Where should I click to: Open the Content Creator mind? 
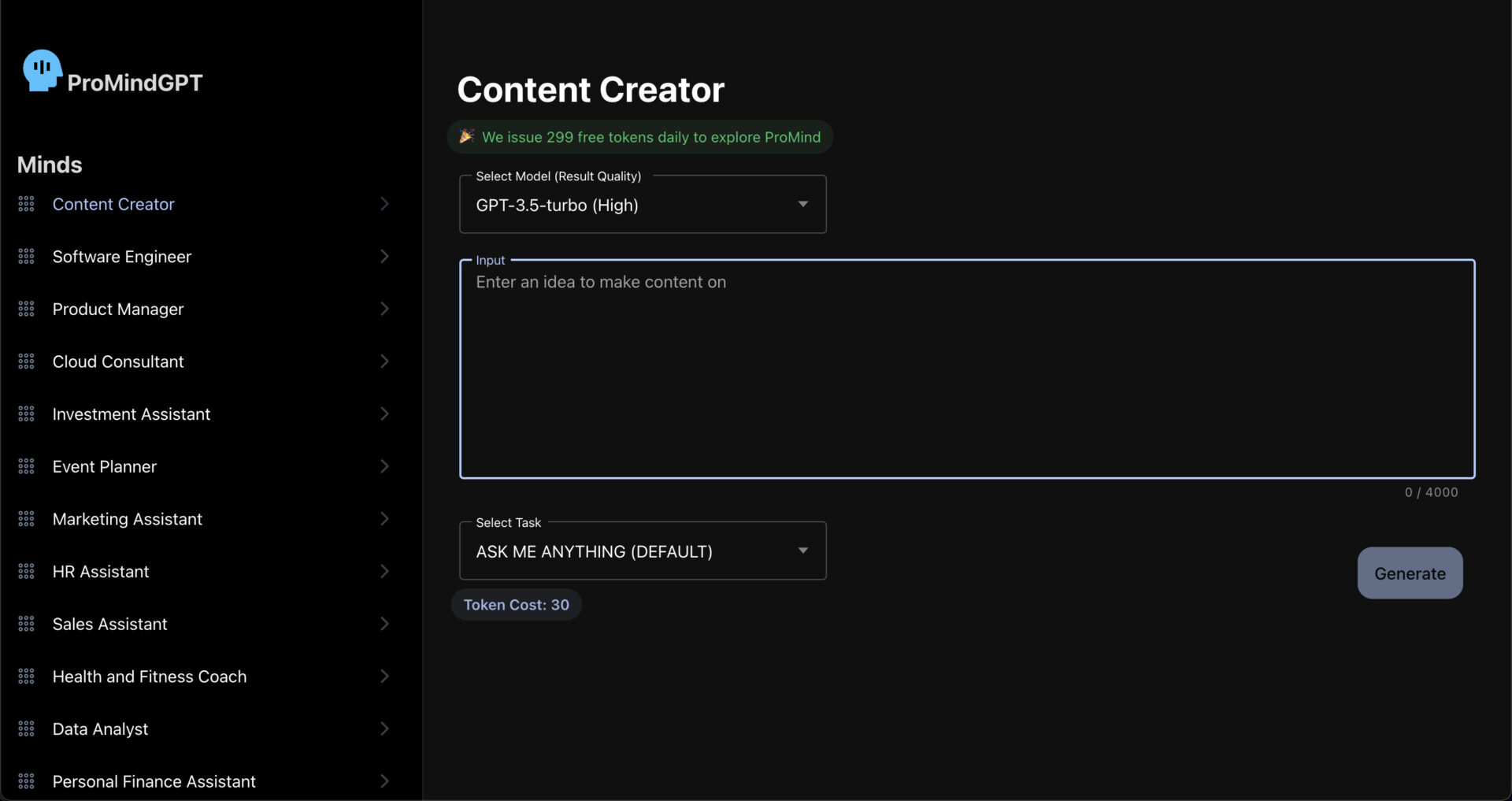pyautogui.click(x=113, y=204)
